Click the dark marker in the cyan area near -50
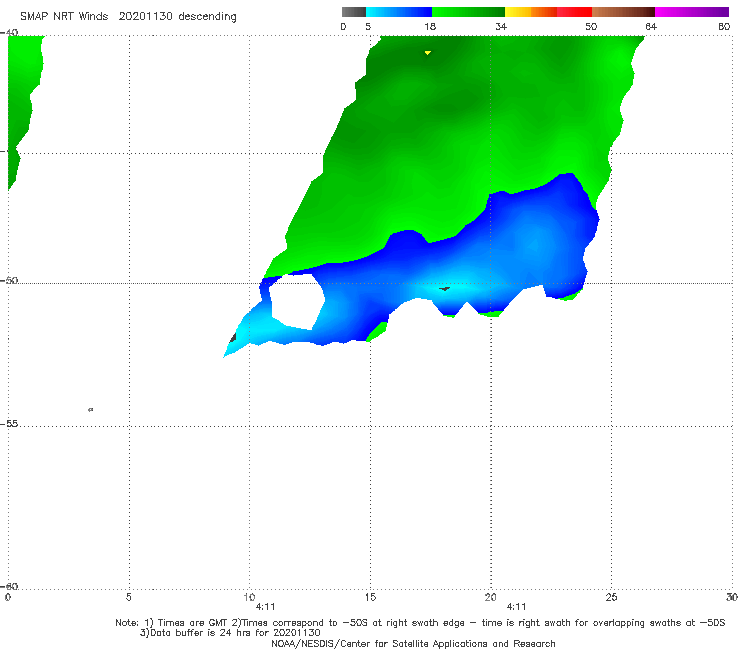This screenshot has width=740, height=650. coord(444,288)
